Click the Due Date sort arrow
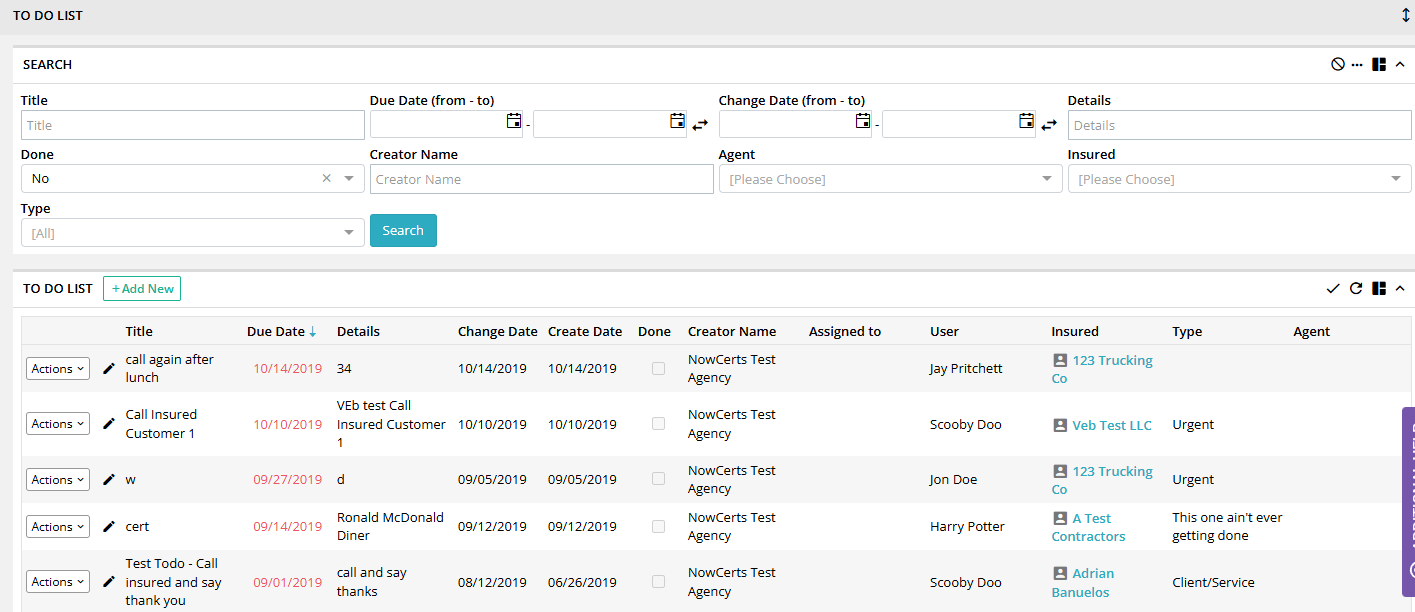 point(313,332)
